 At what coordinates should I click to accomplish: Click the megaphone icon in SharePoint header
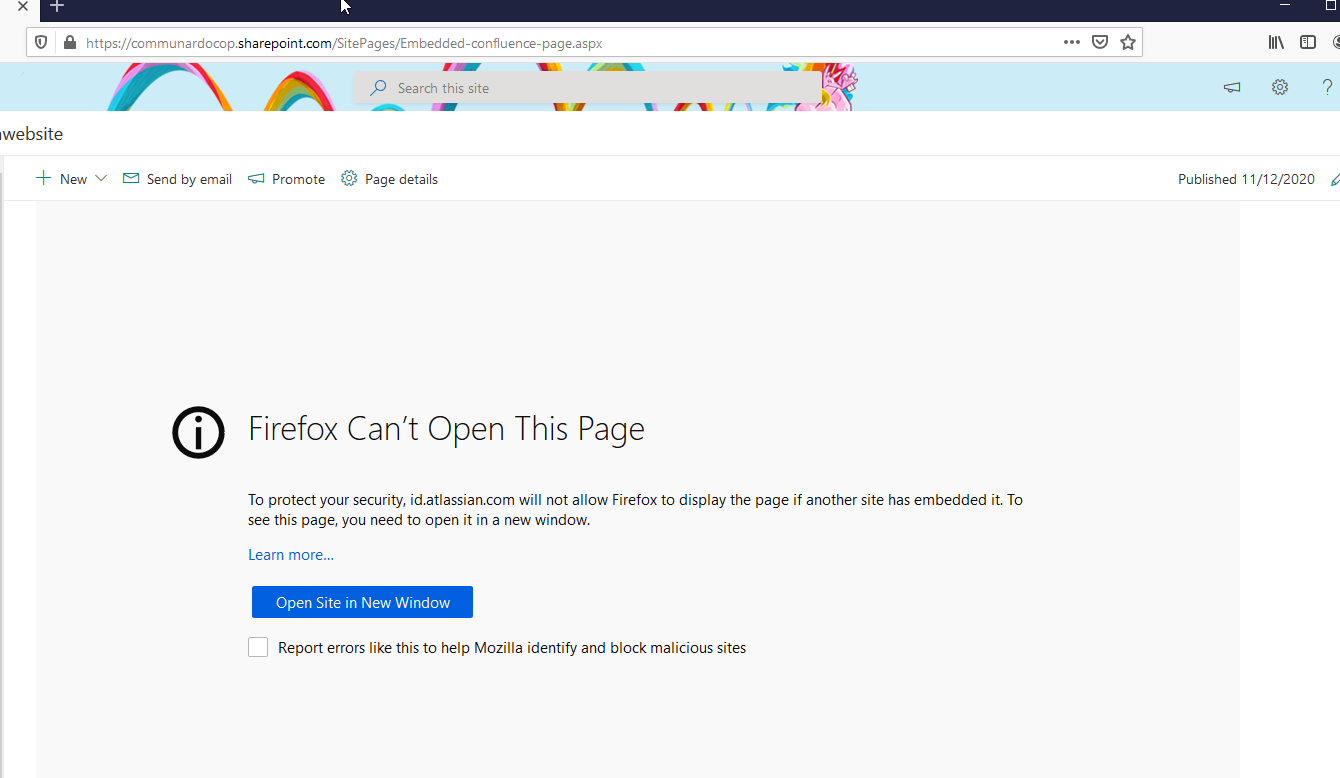(1232, 88)
